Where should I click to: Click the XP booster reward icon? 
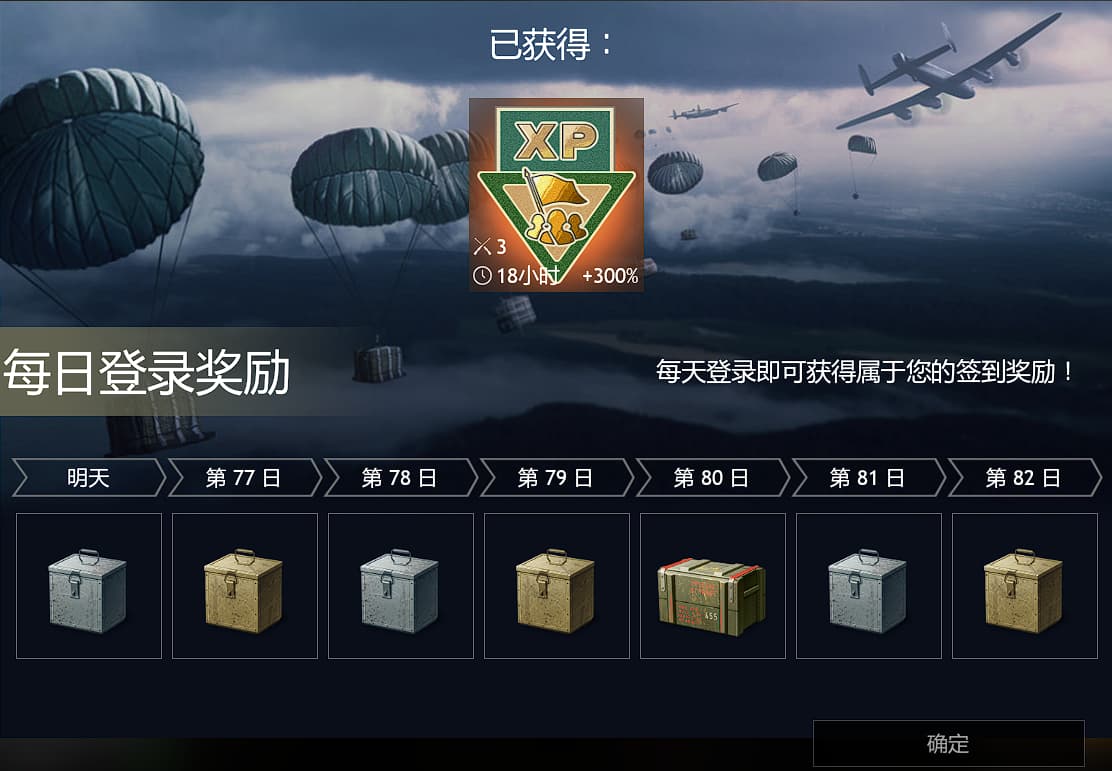pyautogui.click(x=556, y=194)
